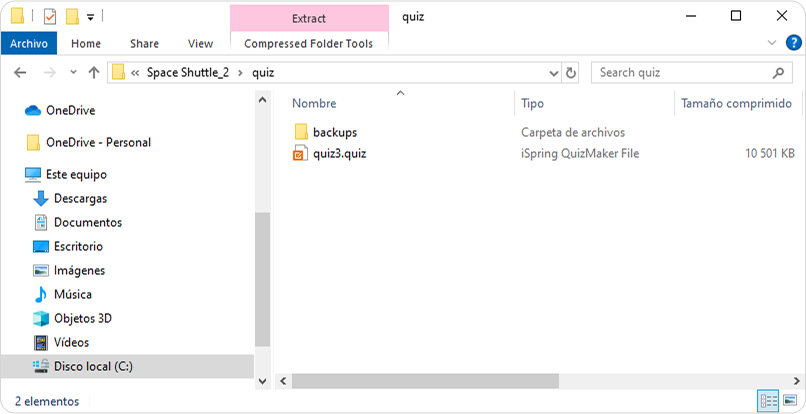Screen dimensions: 806x414
Task: Open the Help question mark icon
Action: [794, 43]
